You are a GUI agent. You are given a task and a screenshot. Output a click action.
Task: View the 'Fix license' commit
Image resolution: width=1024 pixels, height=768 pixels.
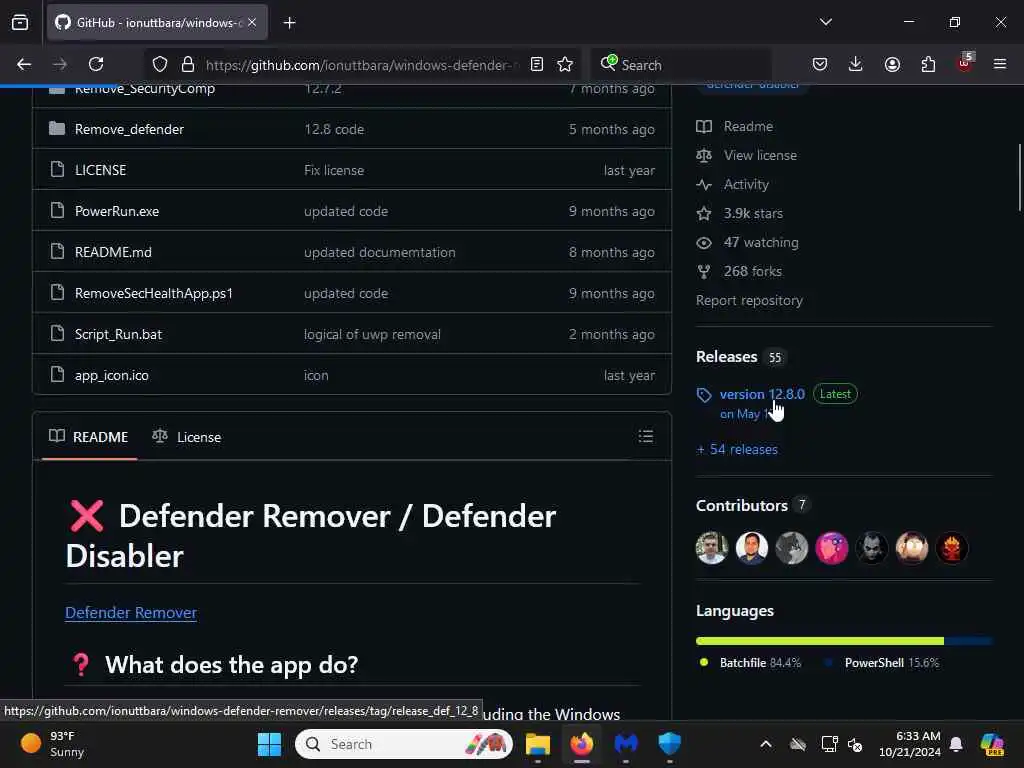[334, 170]
